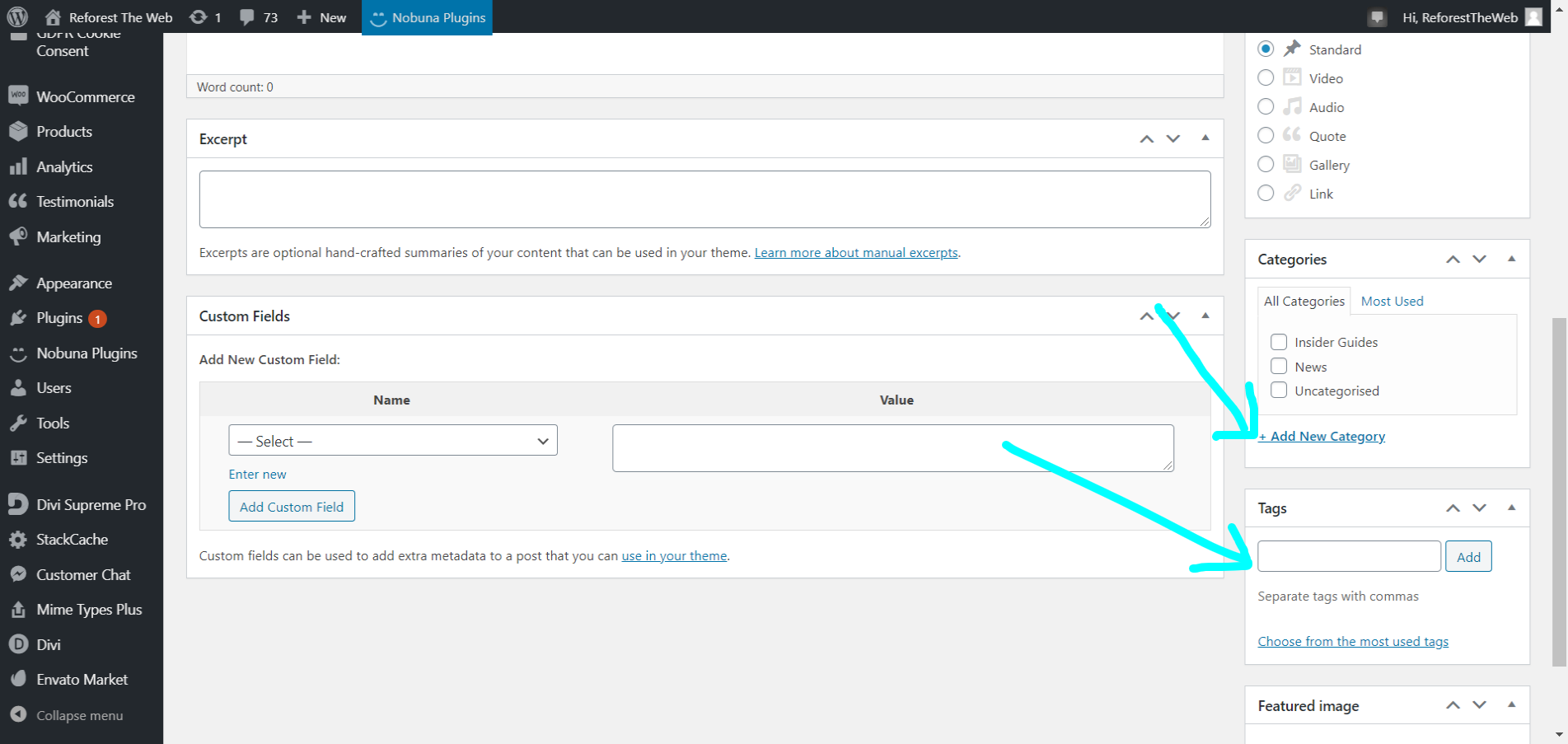Click the StackCache gear icon

tap(18, 540)
